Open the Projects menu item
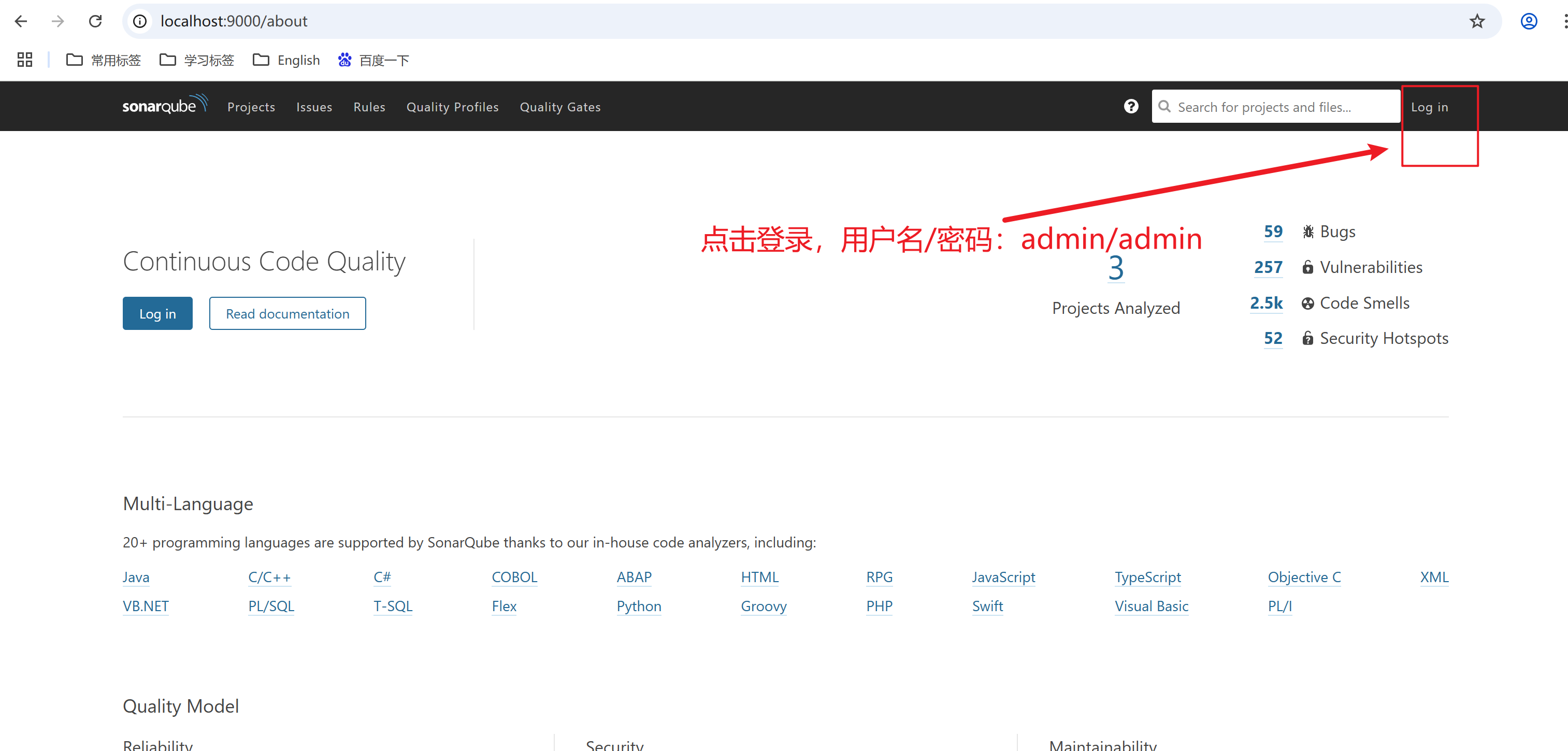This screenshot has width=1568, height=751. tap(251, 107)
